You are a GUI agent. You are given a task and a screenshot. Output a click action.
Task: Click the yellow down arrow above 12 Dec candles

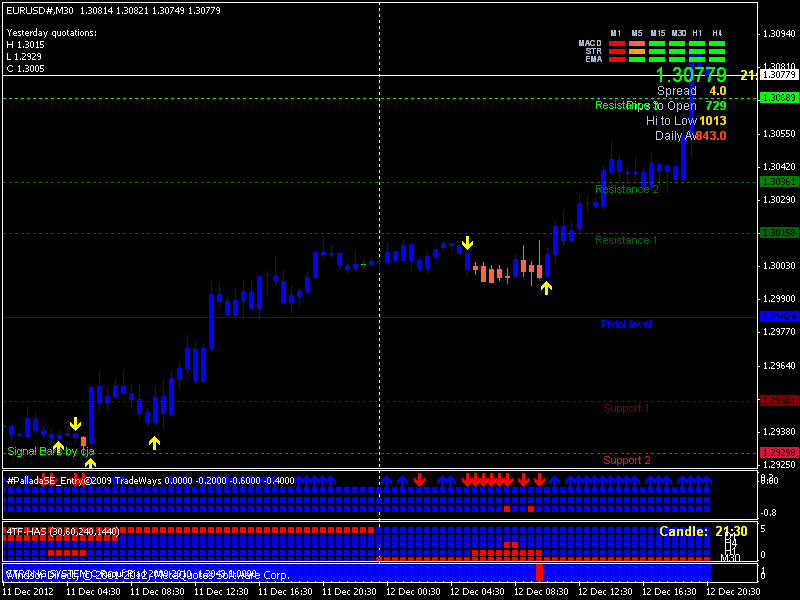tap(467, 243)
